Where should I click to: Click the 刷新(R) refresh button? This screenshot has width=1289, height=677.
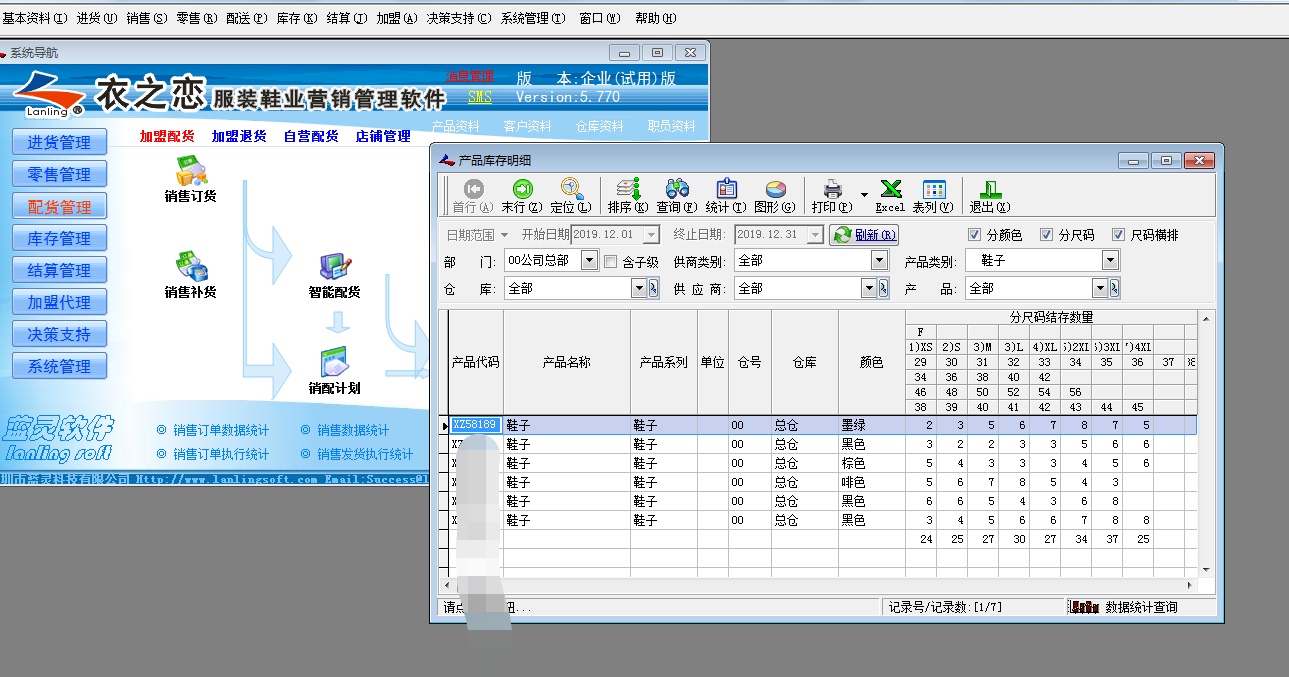point(866,234)
